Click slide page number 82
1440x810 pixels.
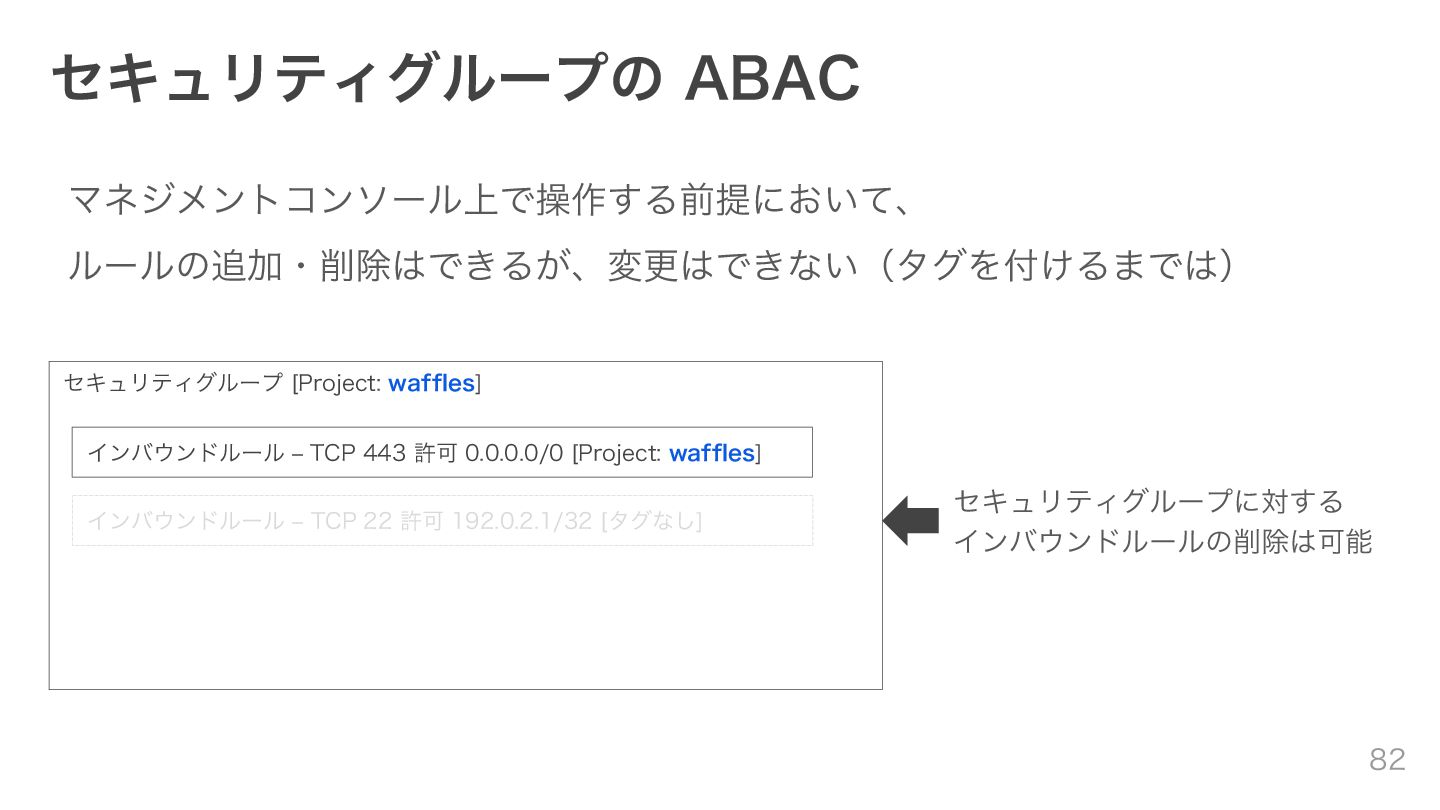point(1387,759)
